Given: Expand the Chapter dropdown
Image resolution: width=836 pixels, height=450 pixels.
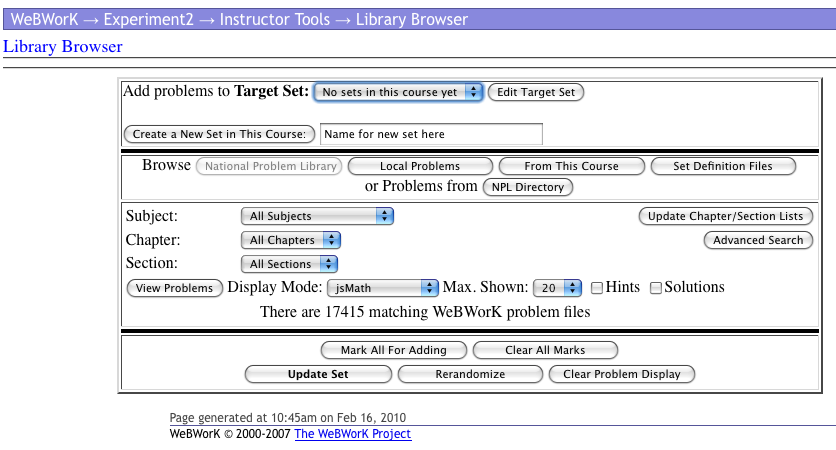Looking at the screenshot, I should coord(291,240).
